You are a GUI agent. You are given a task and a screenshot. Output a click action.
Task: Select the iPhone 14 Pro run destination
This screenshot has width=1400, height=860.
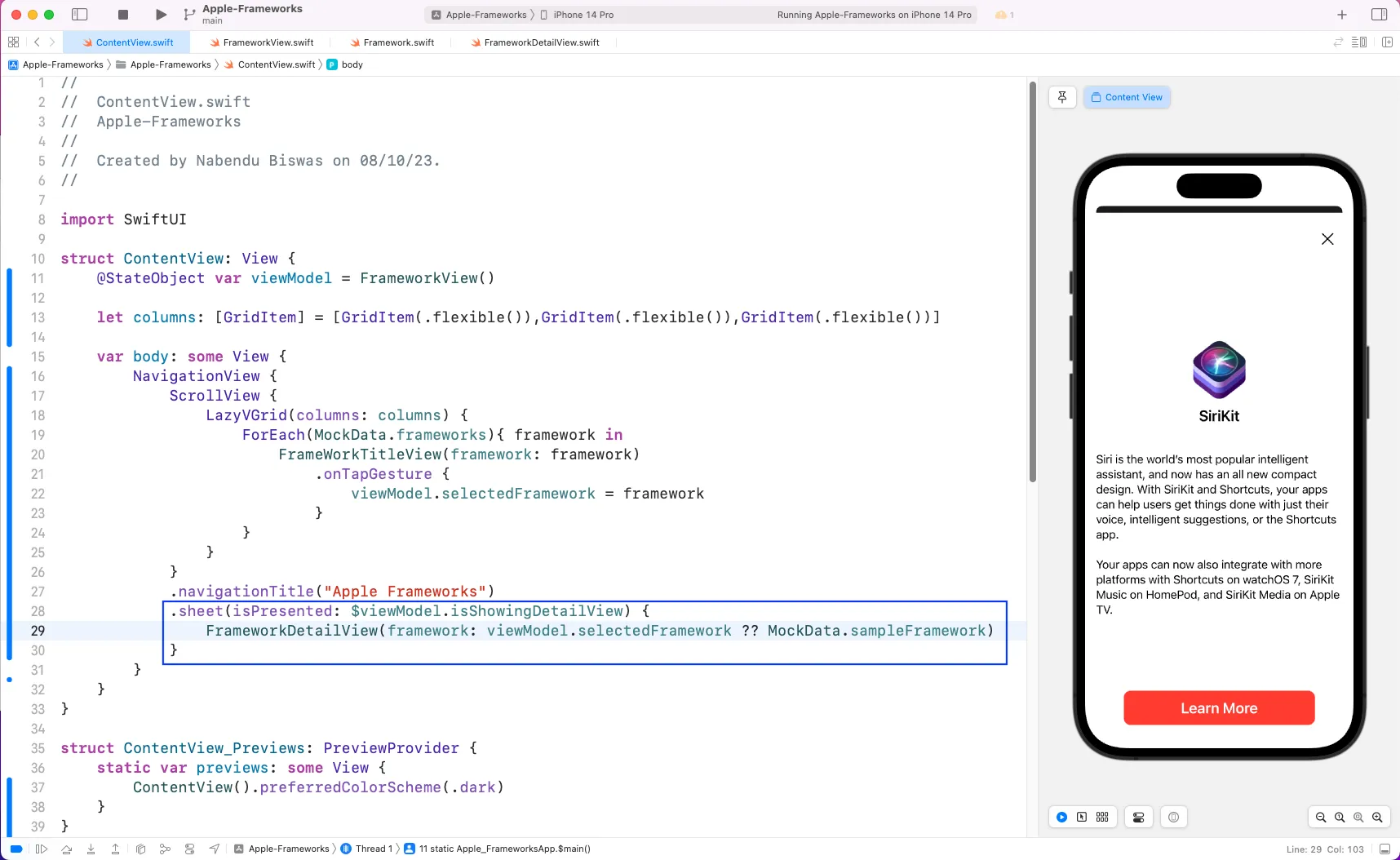[x=577, y=15]
